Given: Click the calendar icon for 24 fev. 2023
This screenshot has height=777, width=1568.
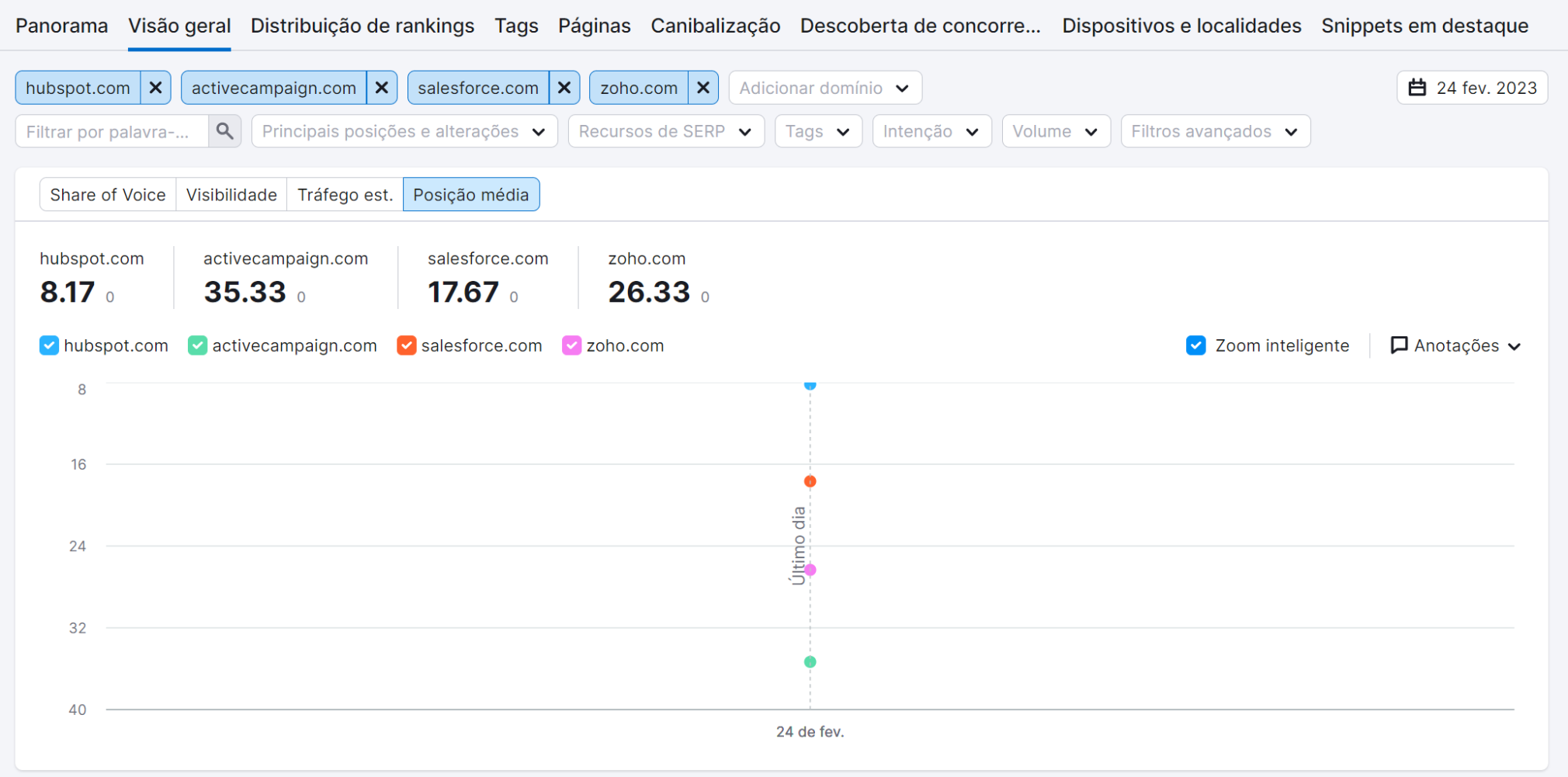Looking at the screenshot, I should [1417, 88].
